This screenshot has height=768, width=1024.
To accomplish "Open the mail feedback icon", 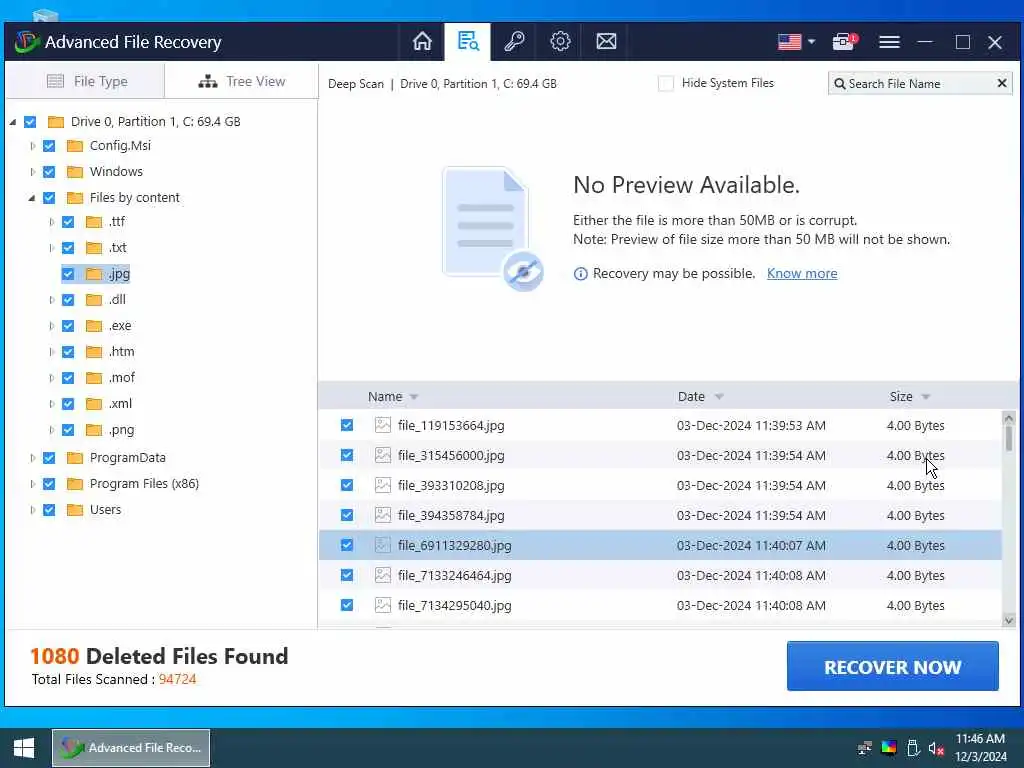I will pyautogui.click(x=606, y=42).
